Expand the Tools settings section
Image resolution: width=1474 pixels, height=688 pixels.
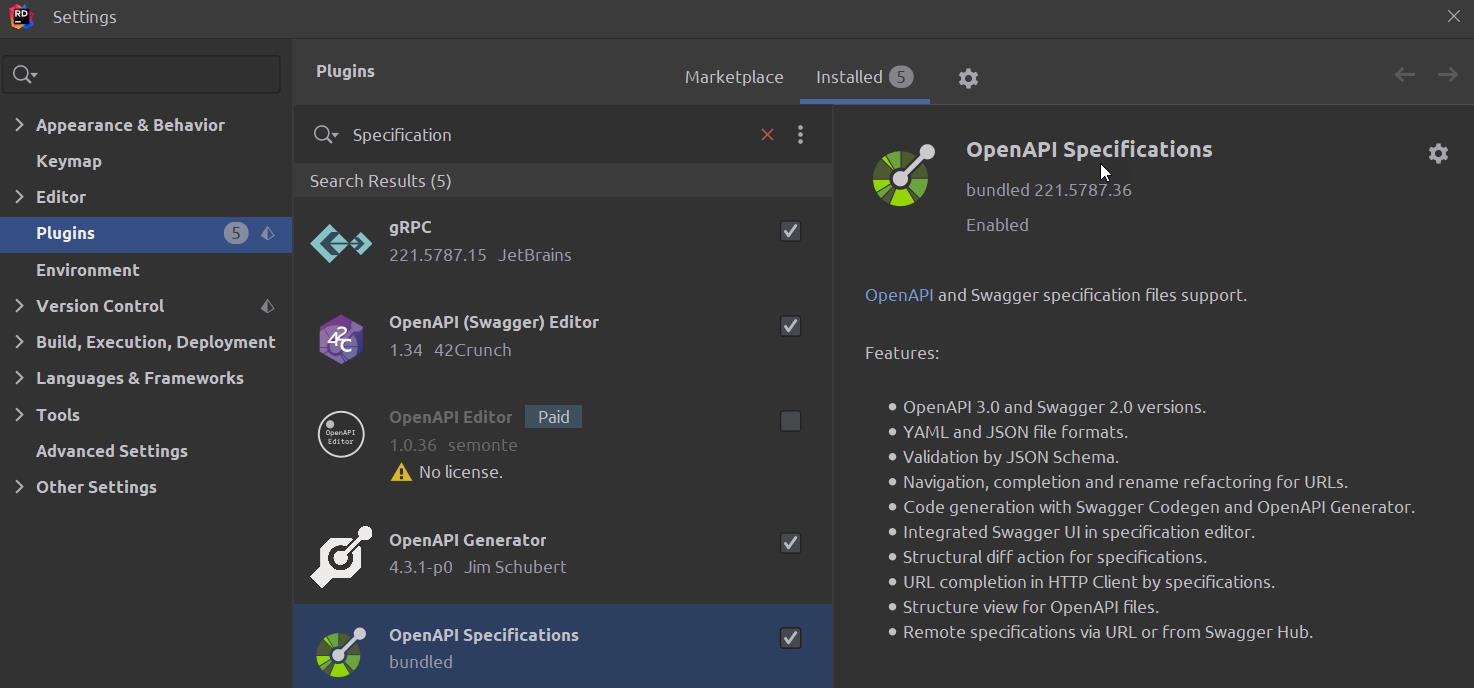tap(19, 415)
